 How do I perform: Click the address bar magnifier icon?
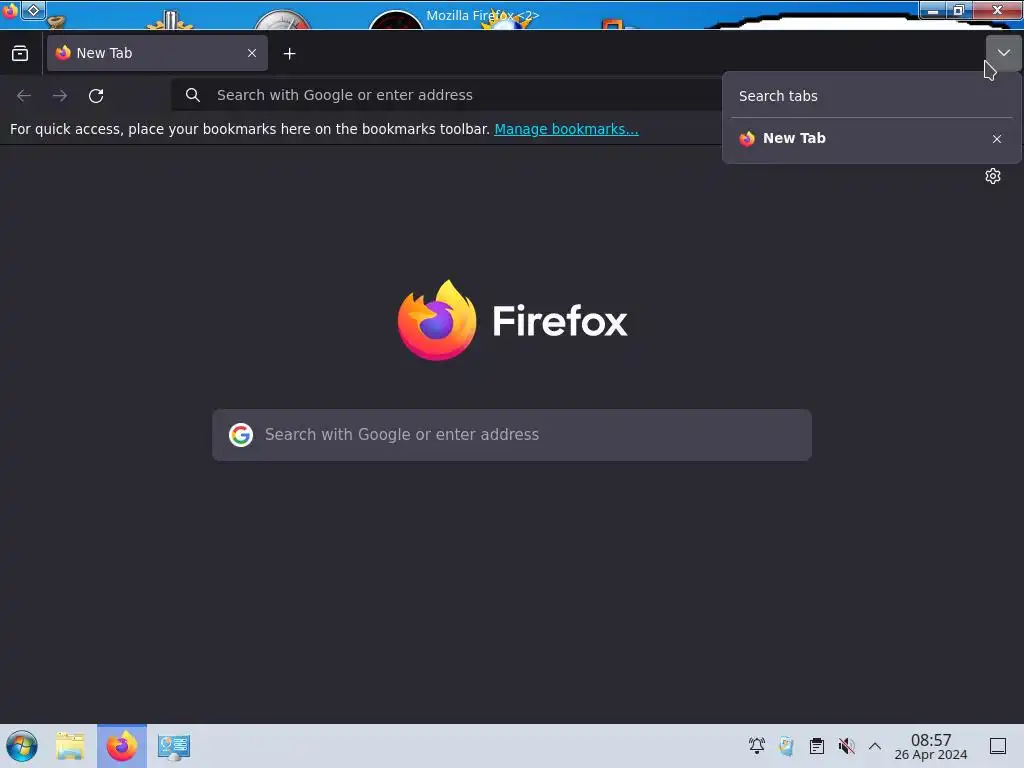point(193,95)
